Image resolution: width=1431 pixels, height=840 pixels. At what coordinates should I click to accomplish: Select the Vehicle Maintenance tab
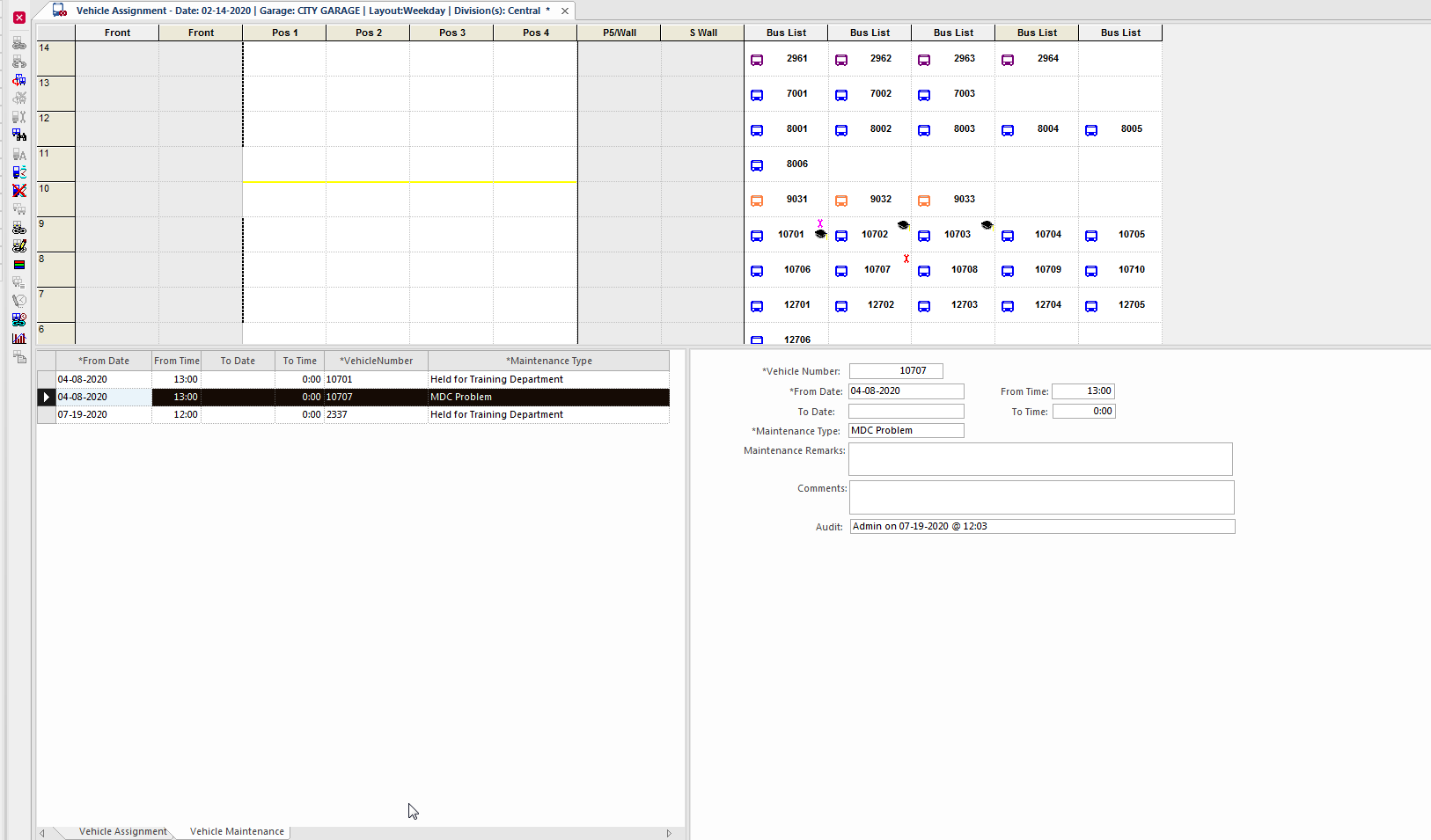click(x=236, y=831)
